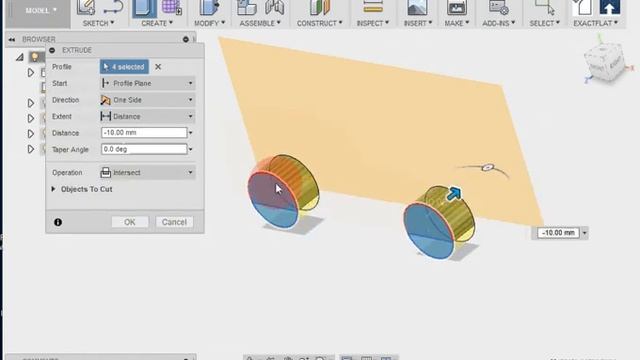640x360 pixels.
Task: Open the canvas distance field dropdown arrow
Action: point(584,233)
